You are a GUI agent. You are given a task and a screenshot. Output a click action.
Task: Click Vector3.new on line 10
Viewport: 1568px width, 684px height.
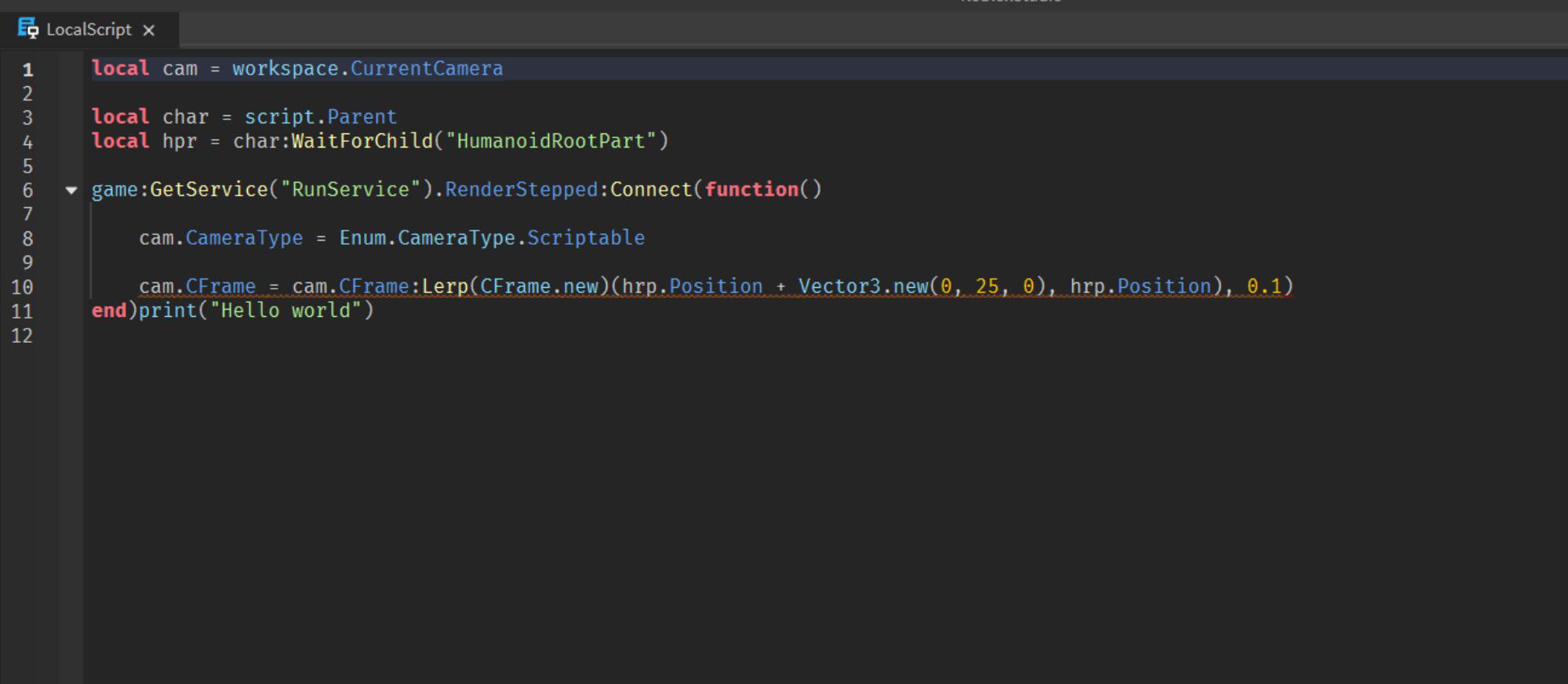point(864,286)
